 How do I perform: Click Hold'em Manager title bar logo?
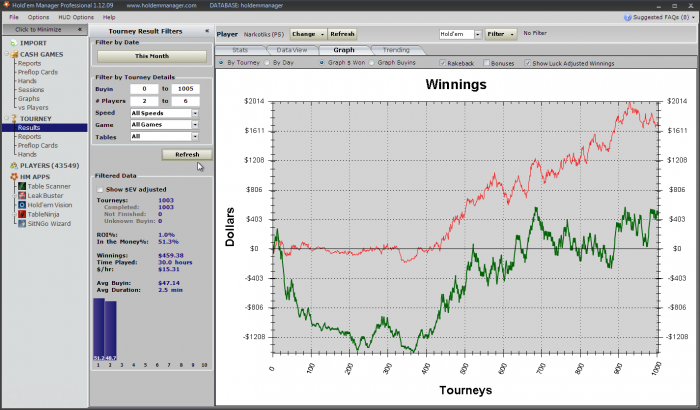point(6,5)
